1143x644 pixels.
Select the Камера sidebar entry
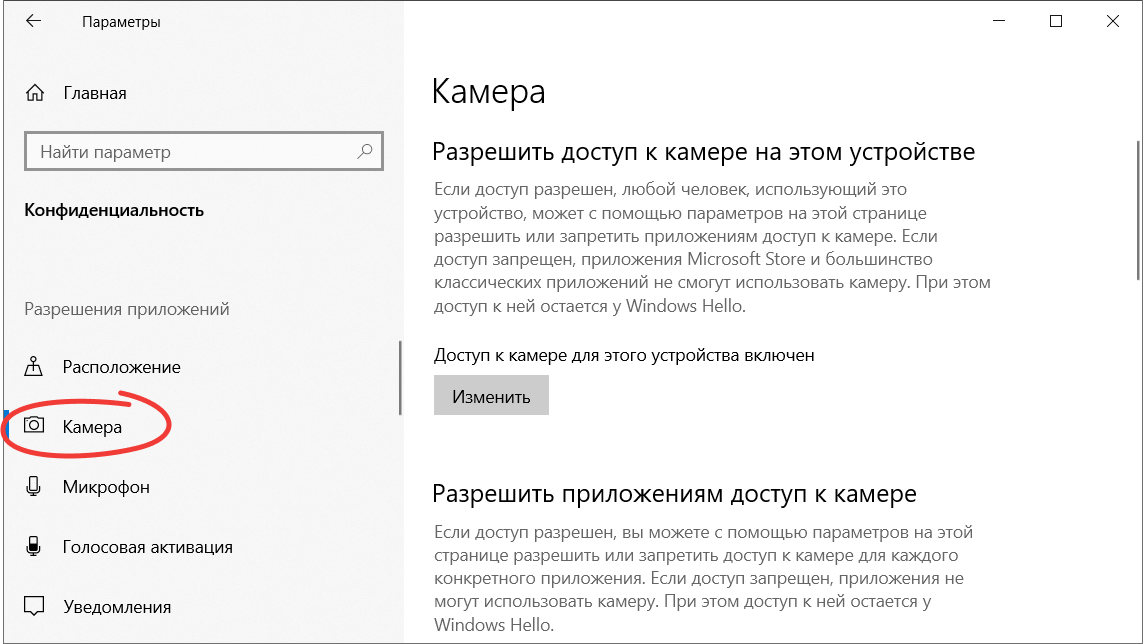coord(92,427)
